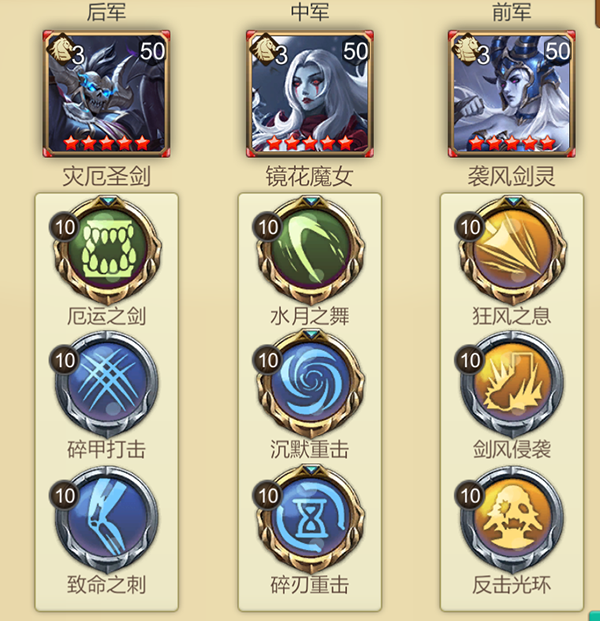Screen dimensions: 600x621
Task: Click the cavalry horse badge on 镜花魔女
Action: point(263,49)
